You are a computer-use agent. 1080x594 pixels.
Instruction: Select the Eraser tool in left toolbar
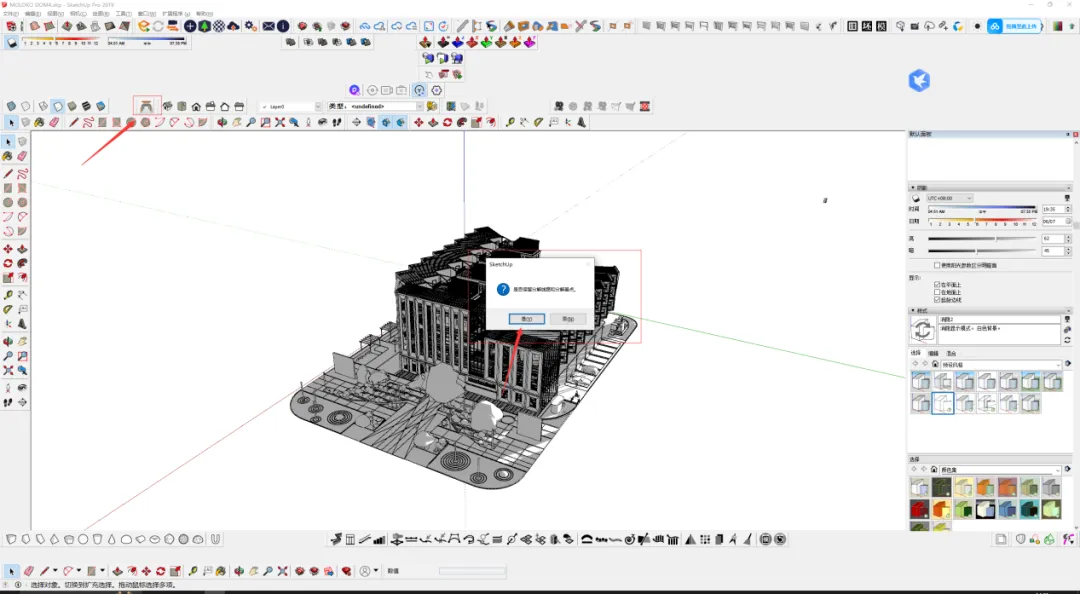22,156
